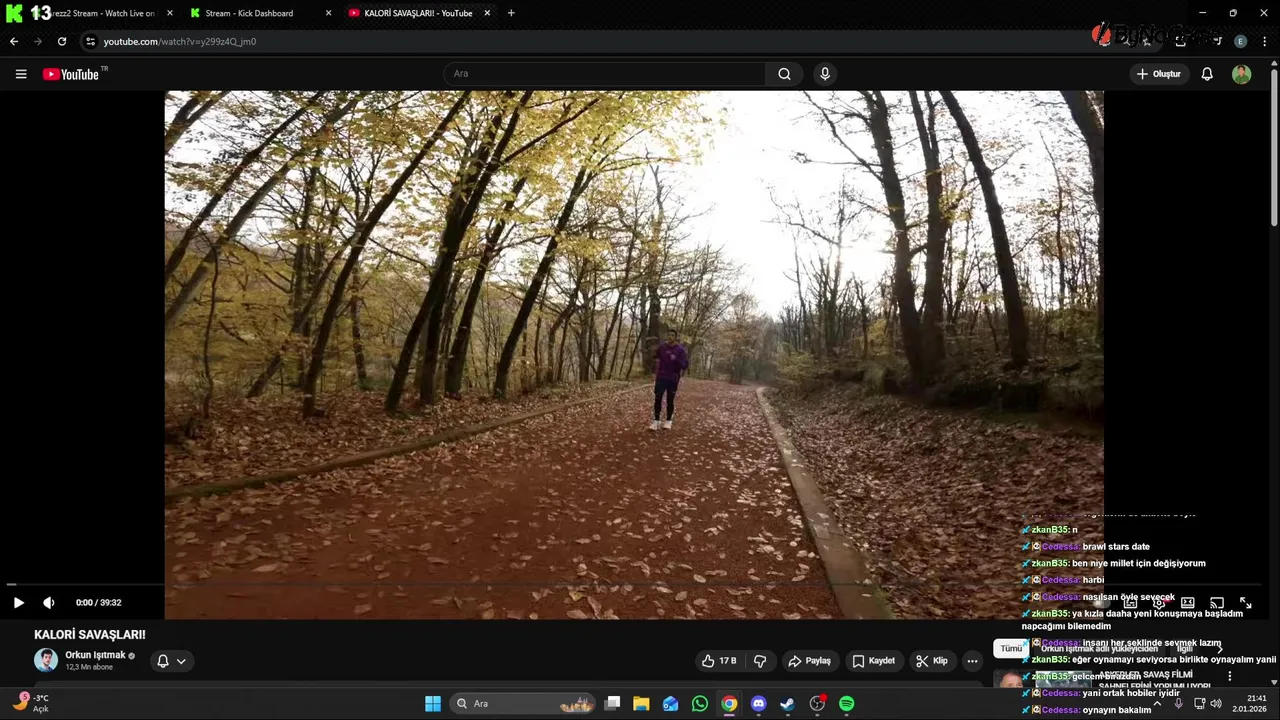Screen dimensions: 1280x720
Task: Open OBS Studio from the taskbar
Action: [x=818, y=704]
